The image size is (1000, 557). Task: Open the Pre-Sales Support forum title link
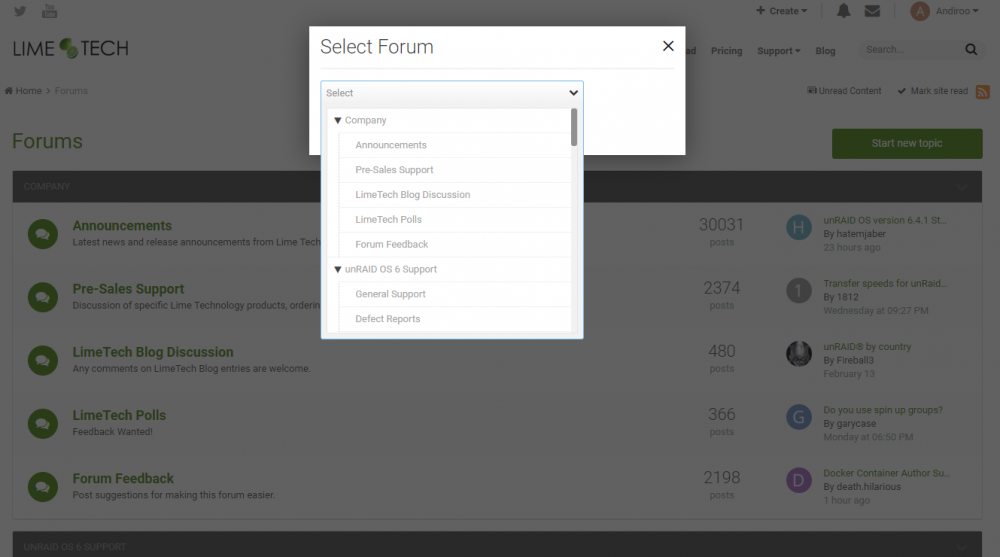(128, 289)
